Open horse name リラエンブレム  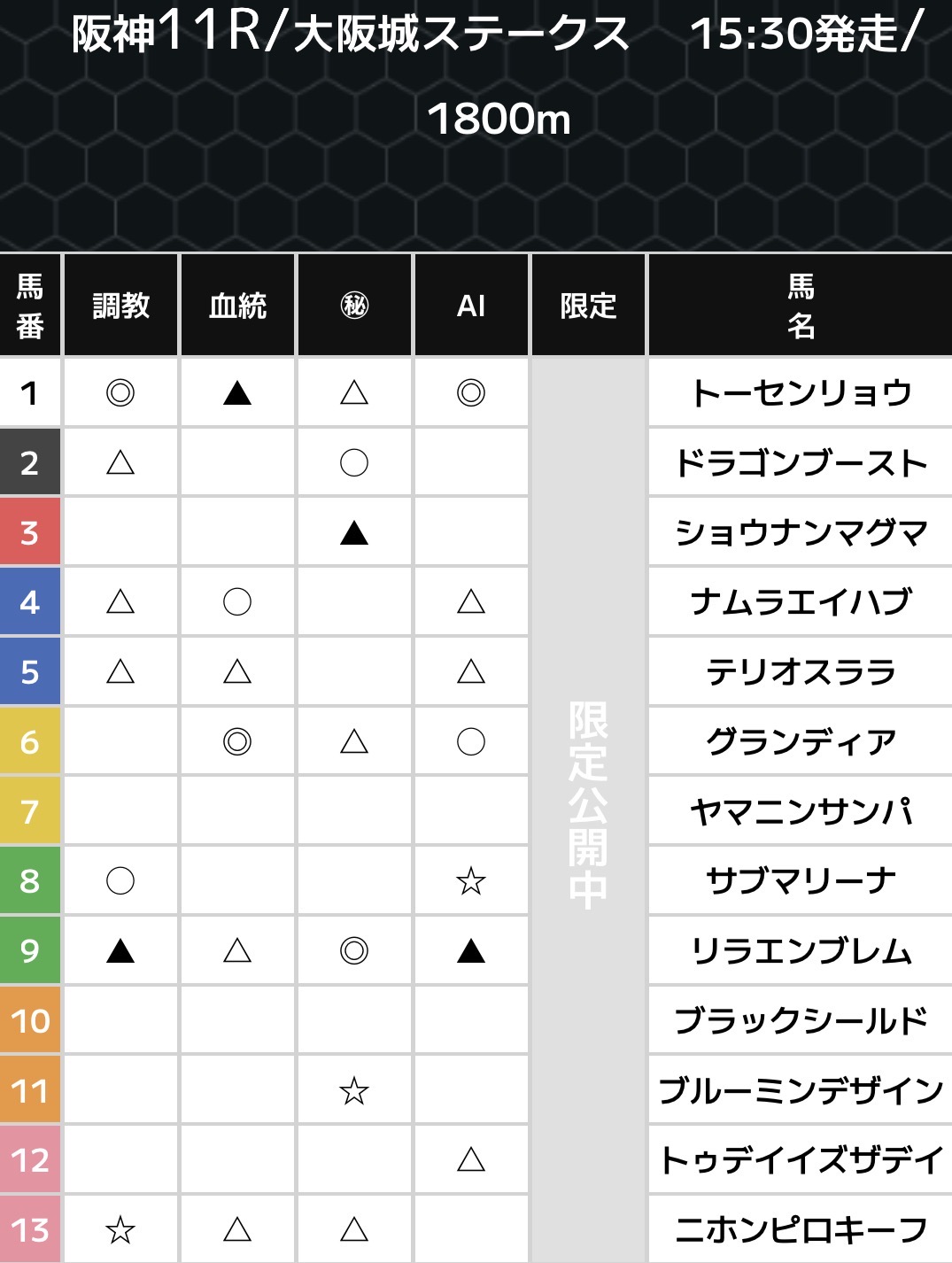[x=801, y=951]
